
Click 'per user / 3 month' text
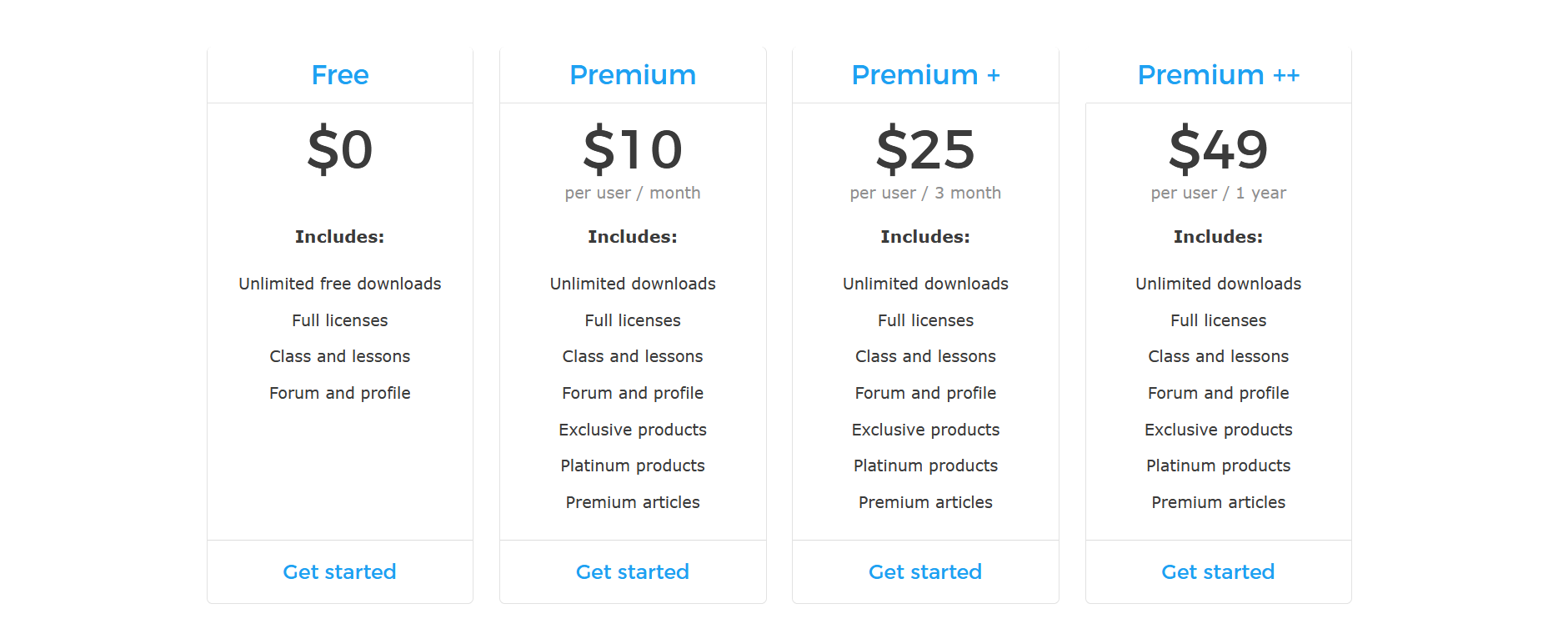coord(925,193)
